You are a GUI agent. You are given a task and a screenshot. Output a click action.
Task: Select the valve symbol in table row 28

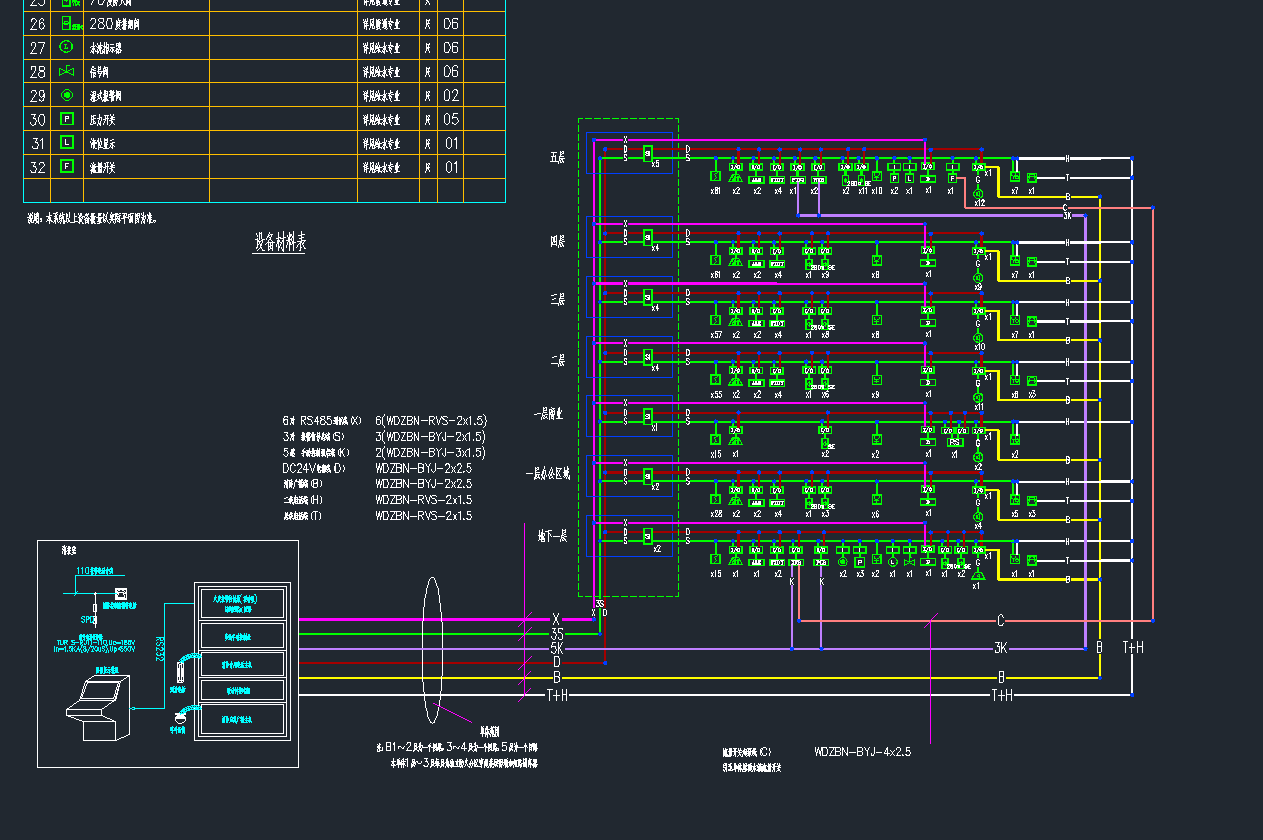[x=67, y=72]
